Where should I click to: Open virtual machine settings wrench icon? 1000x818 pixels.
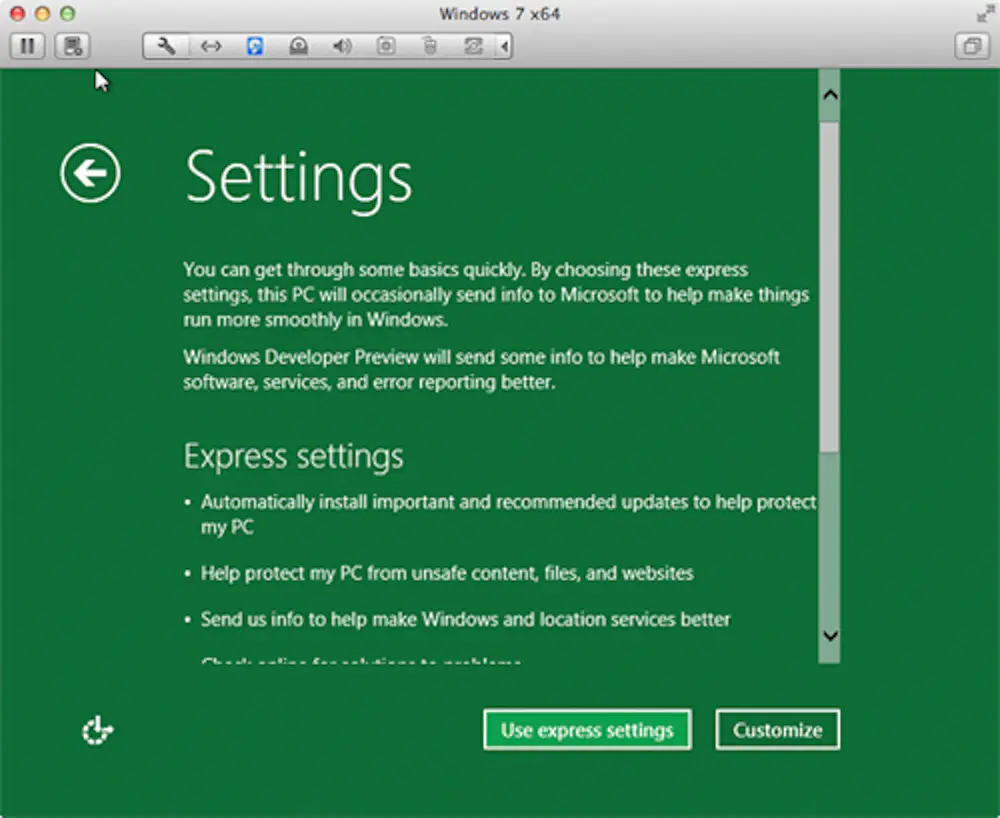point(167,46)
